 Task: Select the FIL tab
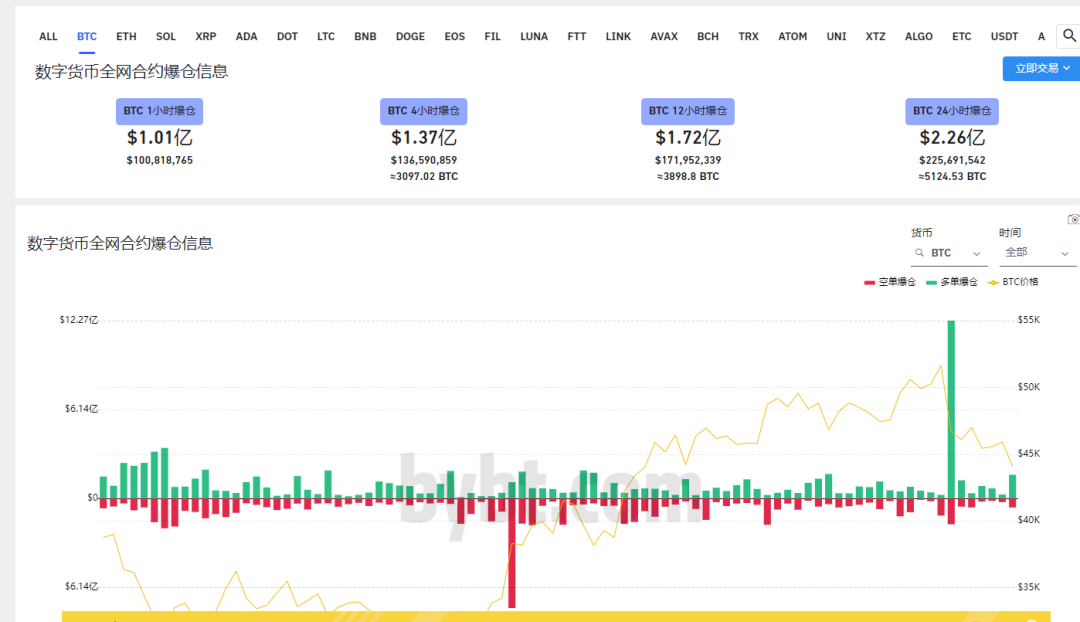click(492, 37)
